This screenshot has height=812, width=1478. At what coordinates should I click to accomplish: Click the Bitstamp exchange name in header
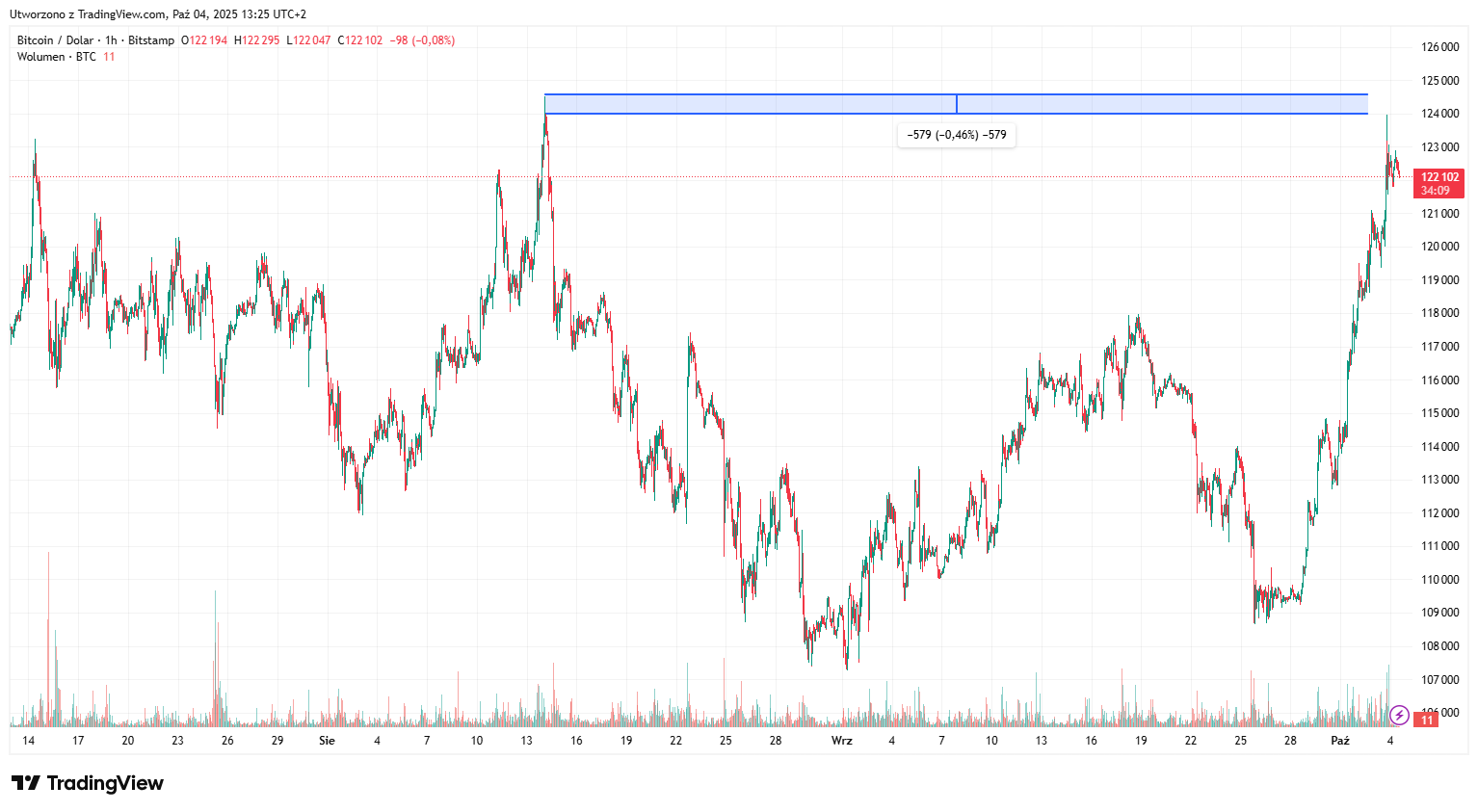[x=151, y=40]
